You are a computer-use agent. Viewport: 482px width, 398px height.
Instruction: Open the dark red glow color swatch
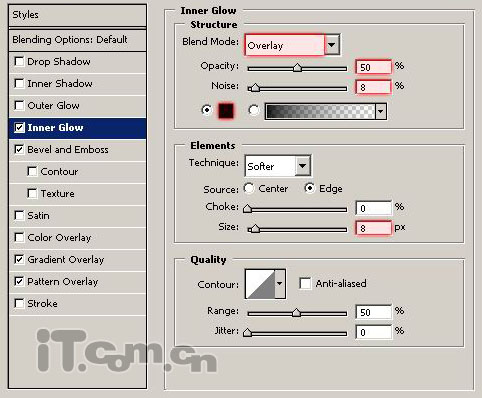tap(226, 111)
